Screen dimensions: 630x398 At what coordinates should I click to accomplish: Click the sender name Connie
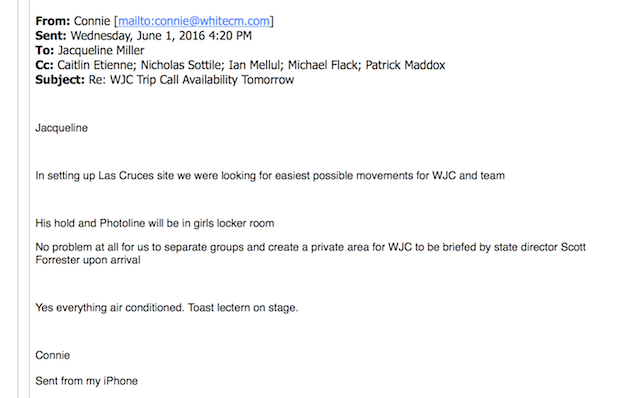(92, 21)
